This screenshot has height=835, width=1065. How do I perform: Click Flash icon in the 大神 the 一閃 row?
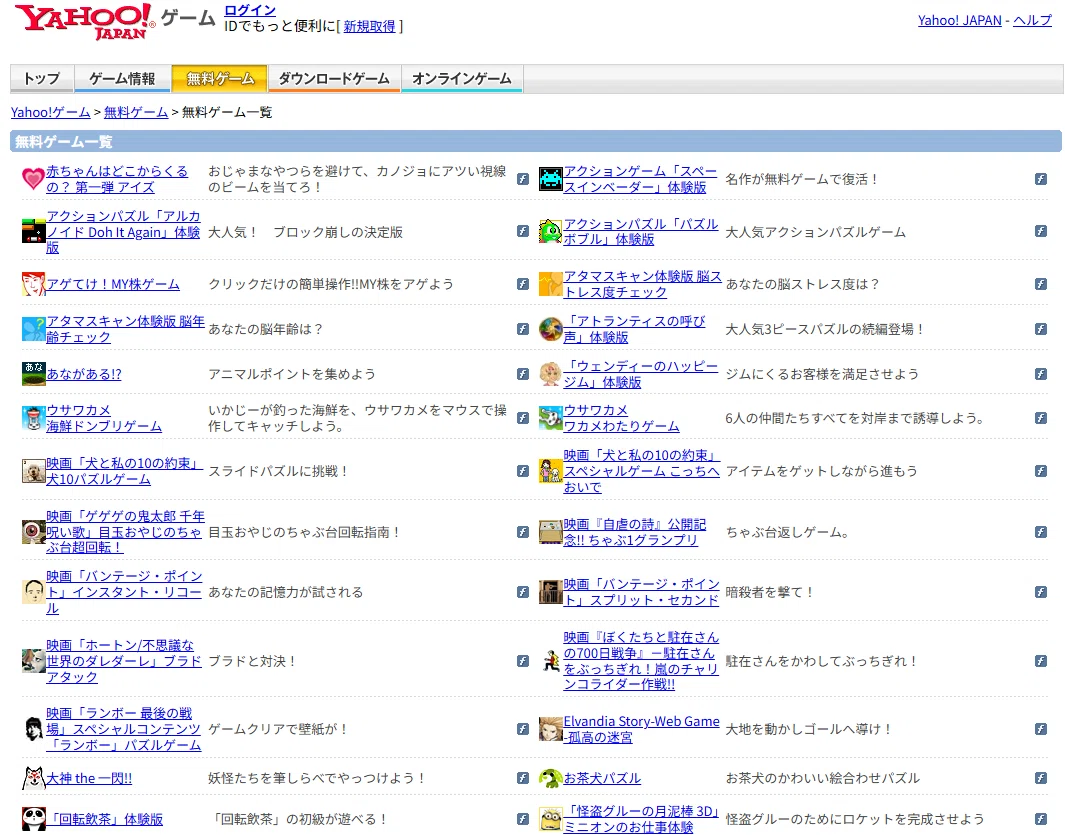523,778
